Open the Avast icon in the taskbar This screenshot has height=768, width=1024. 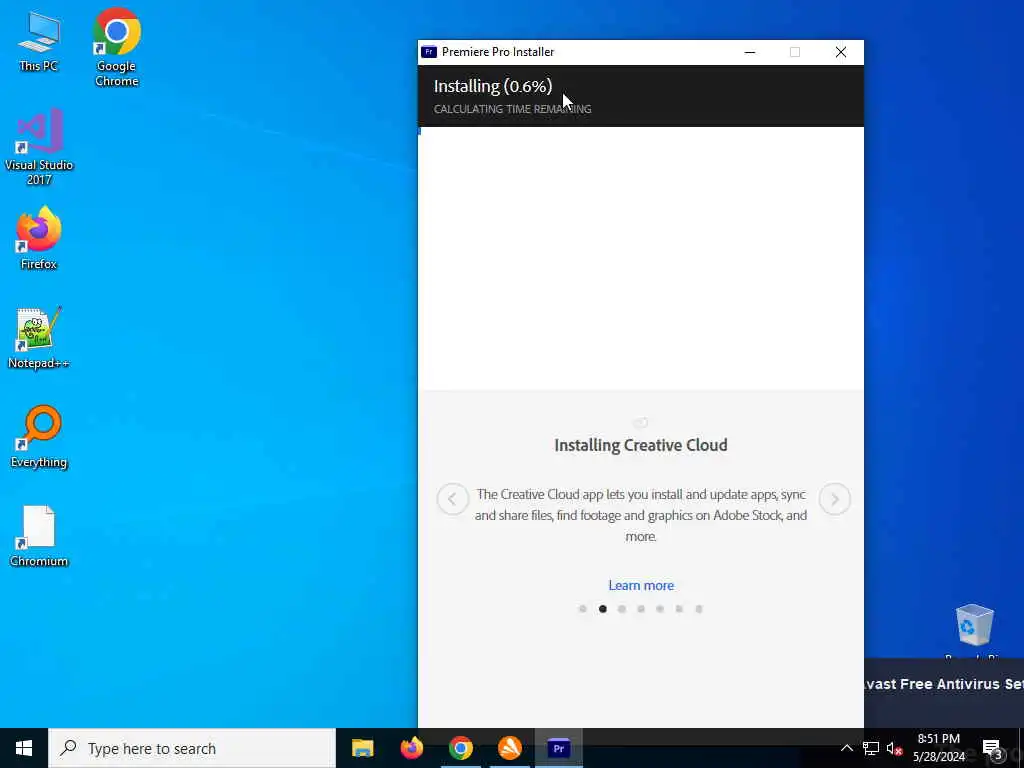tap(509, 748)
